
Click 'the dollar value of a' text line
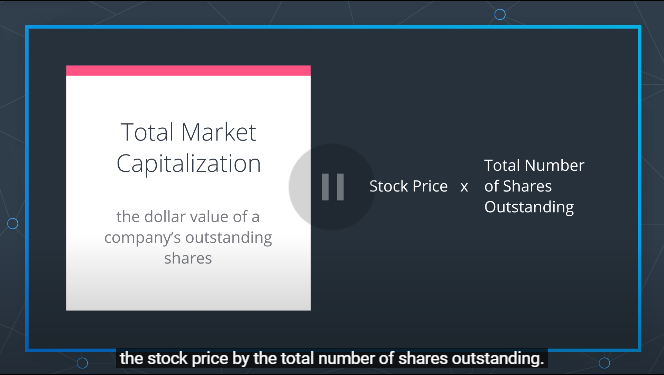188,217
